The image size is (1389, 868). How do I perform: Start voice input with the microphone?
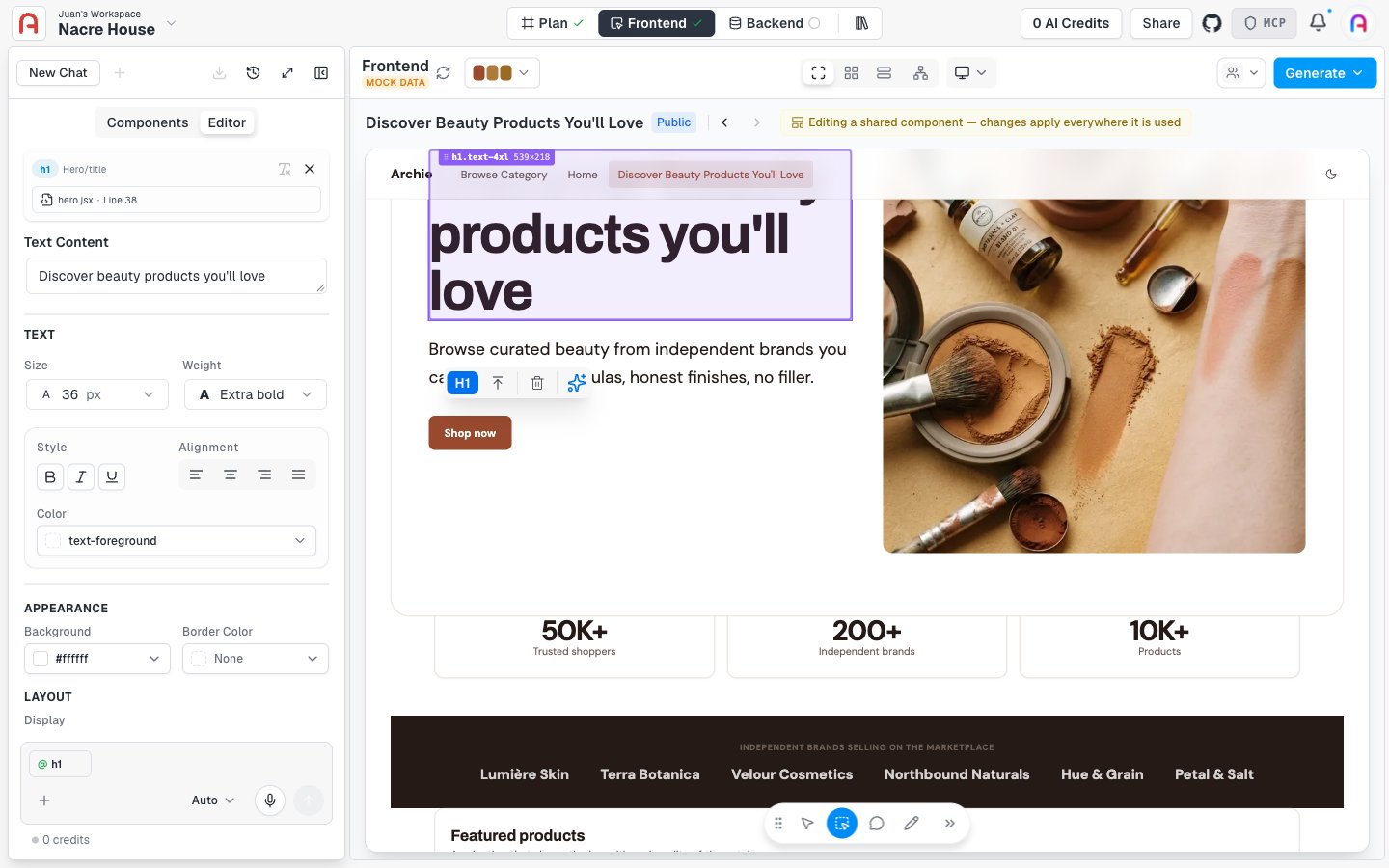point(270,800)
